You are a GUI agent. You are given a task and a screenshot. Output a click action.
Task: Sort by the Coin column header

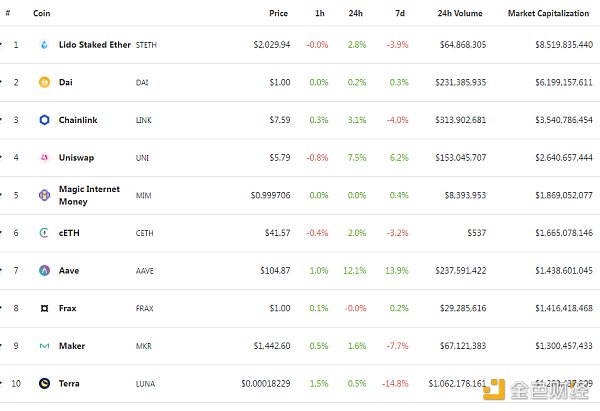(x=42, y=14)
